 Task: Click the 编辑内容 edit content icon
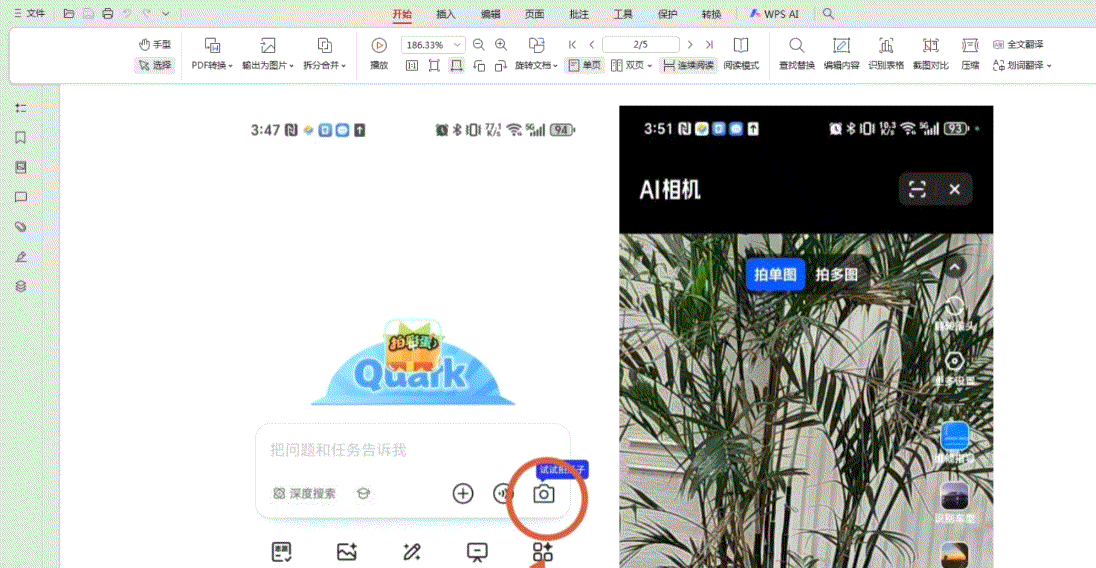click(841, 54)
